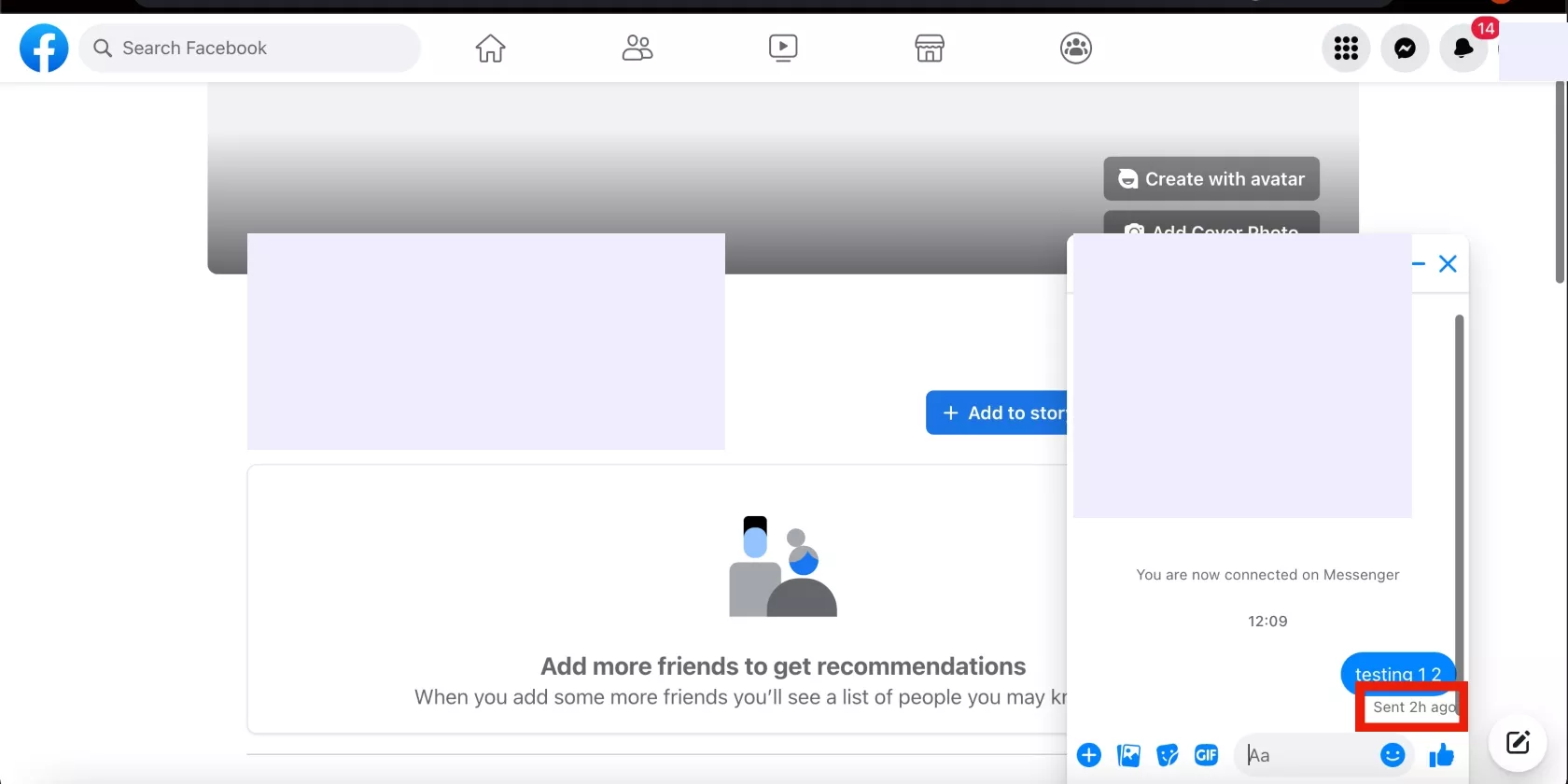Choose a sticker in chat
1568x784 pixels.
point(1168,755)
